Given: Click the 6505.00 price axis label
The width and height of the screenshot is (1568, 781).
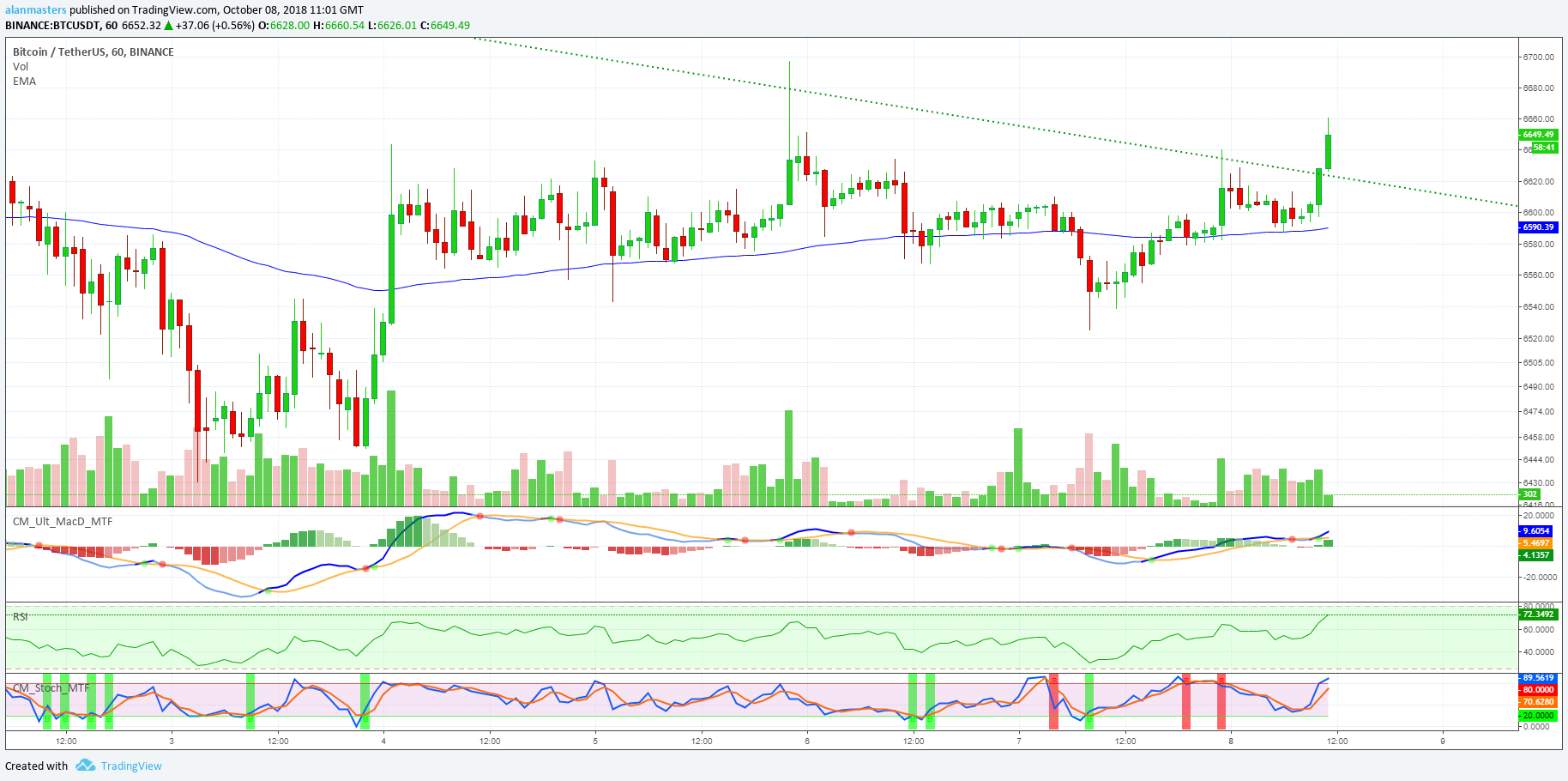Looking at the screenshot, I should [x=1538, y=363].
